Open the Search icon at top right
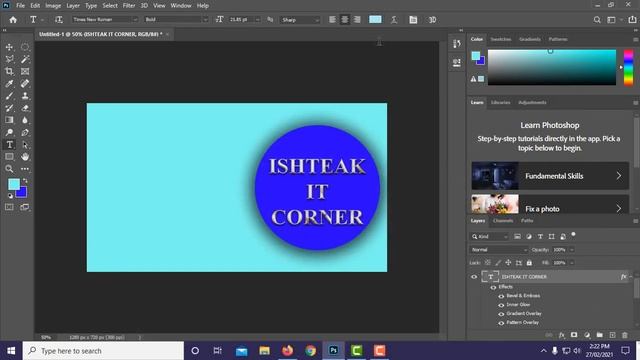Screen dimensions: 640x360 click(x=597, y=20)
